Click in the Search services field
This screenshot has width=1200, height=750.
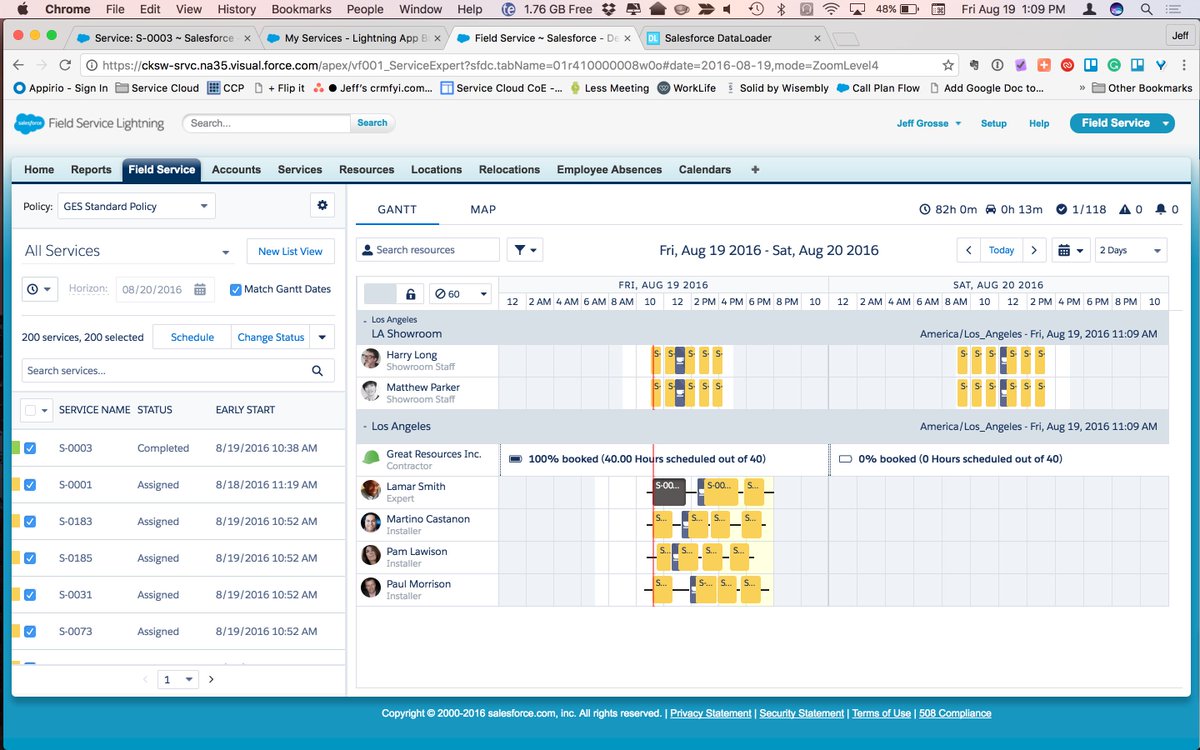pyautogui.click(x=178, y=371)
